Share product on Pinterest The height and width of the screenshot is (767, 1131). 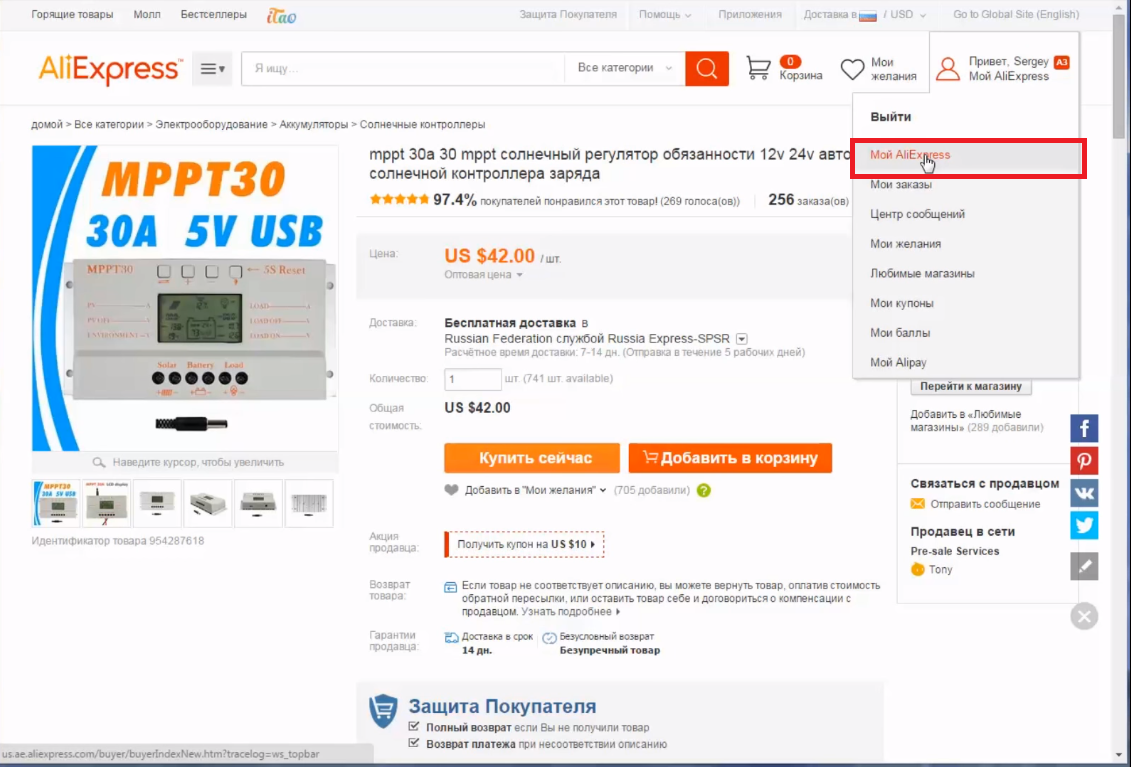[1084, 461]
